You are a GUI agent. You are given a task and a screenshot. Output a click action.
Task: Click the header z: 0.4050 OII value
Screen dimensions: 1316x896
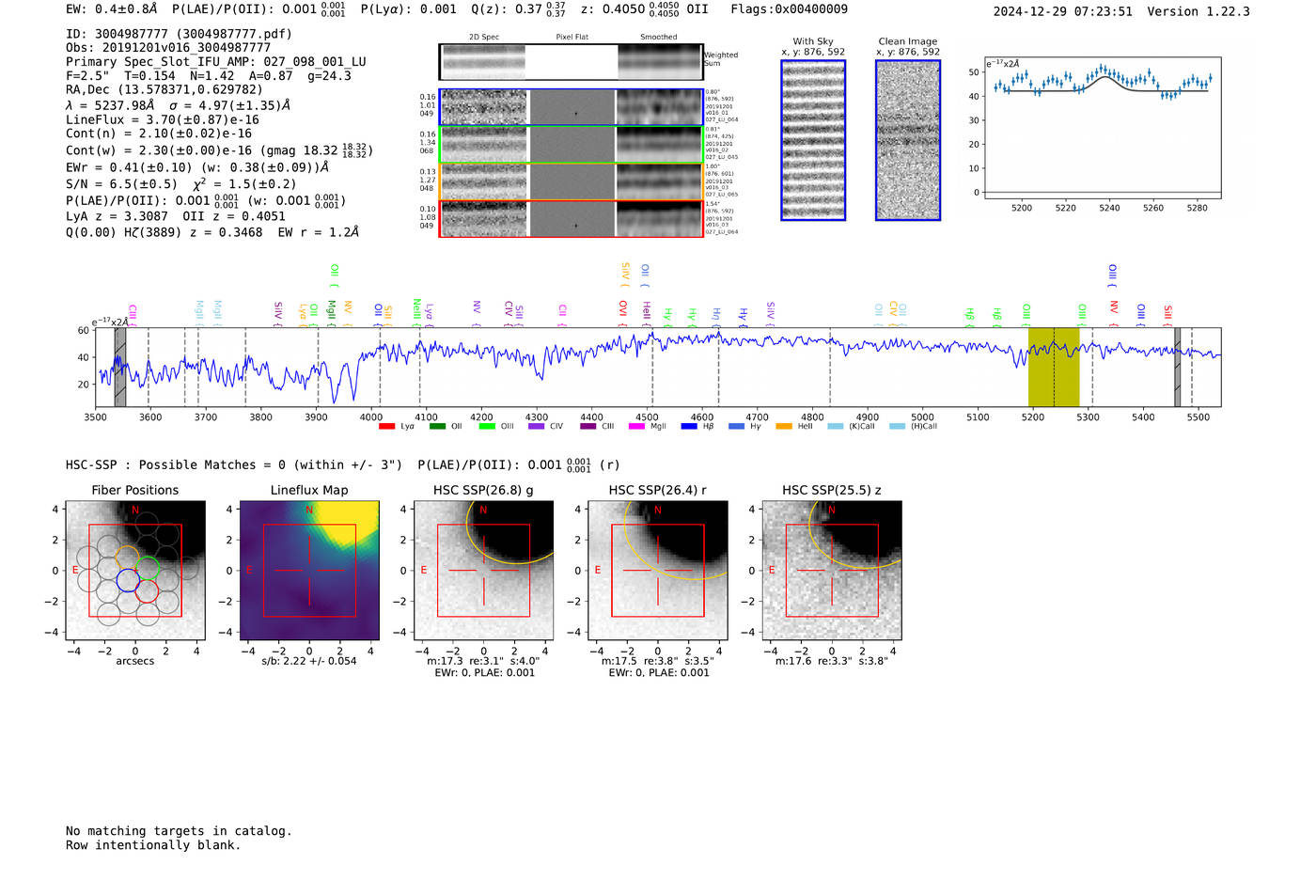(644, 9)
